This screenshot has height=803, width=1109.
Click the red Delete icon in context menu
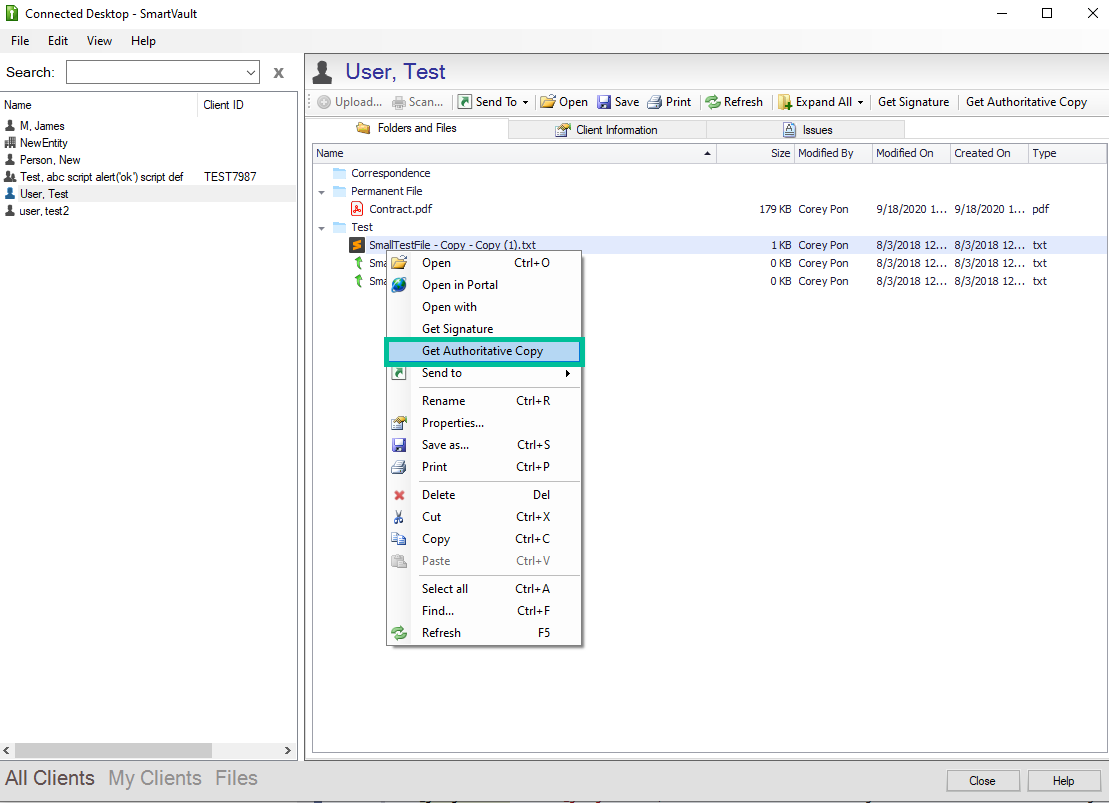399,495
